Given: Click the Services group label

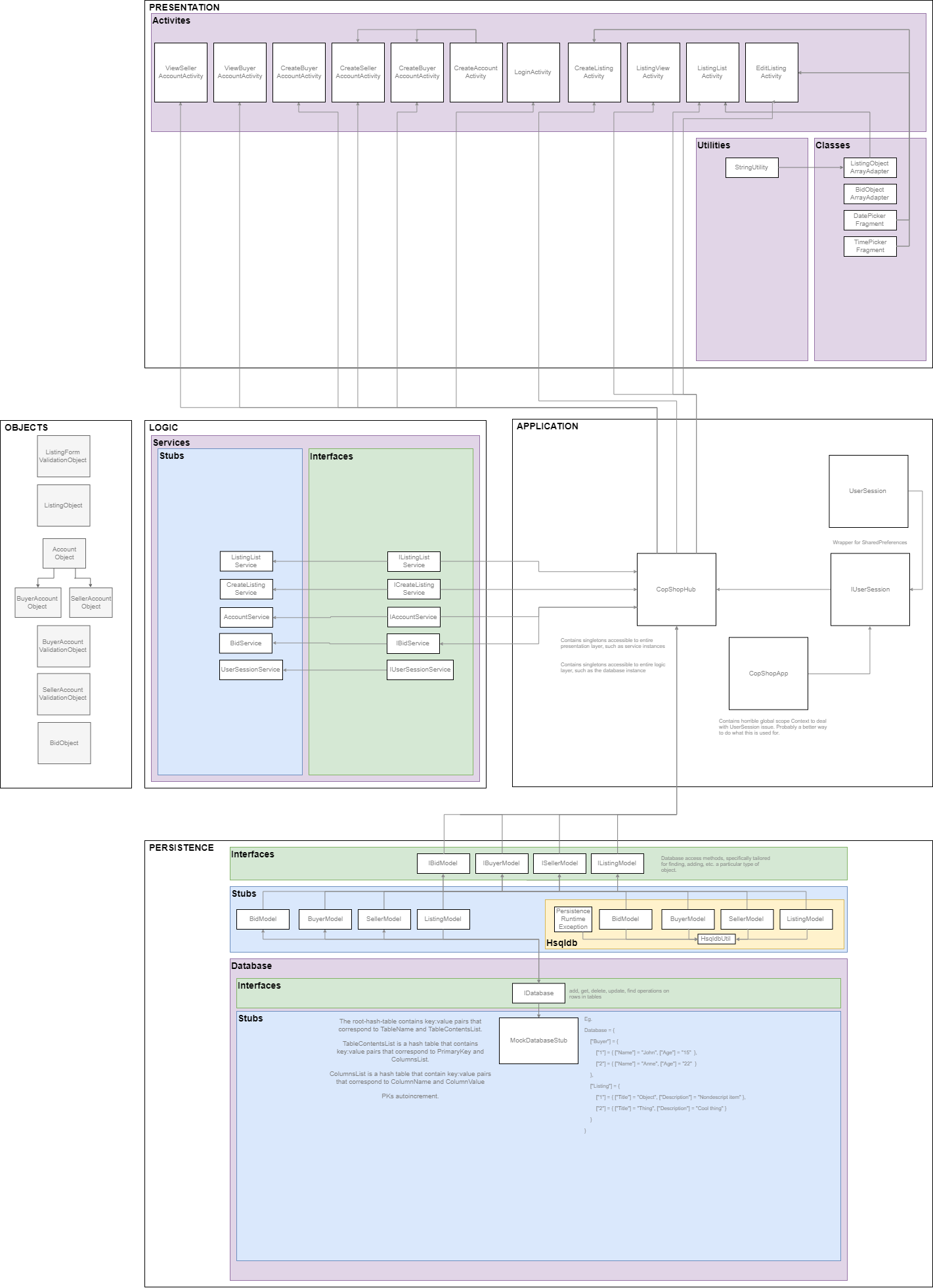Looking at the screenshot, I should pos(171,442).
